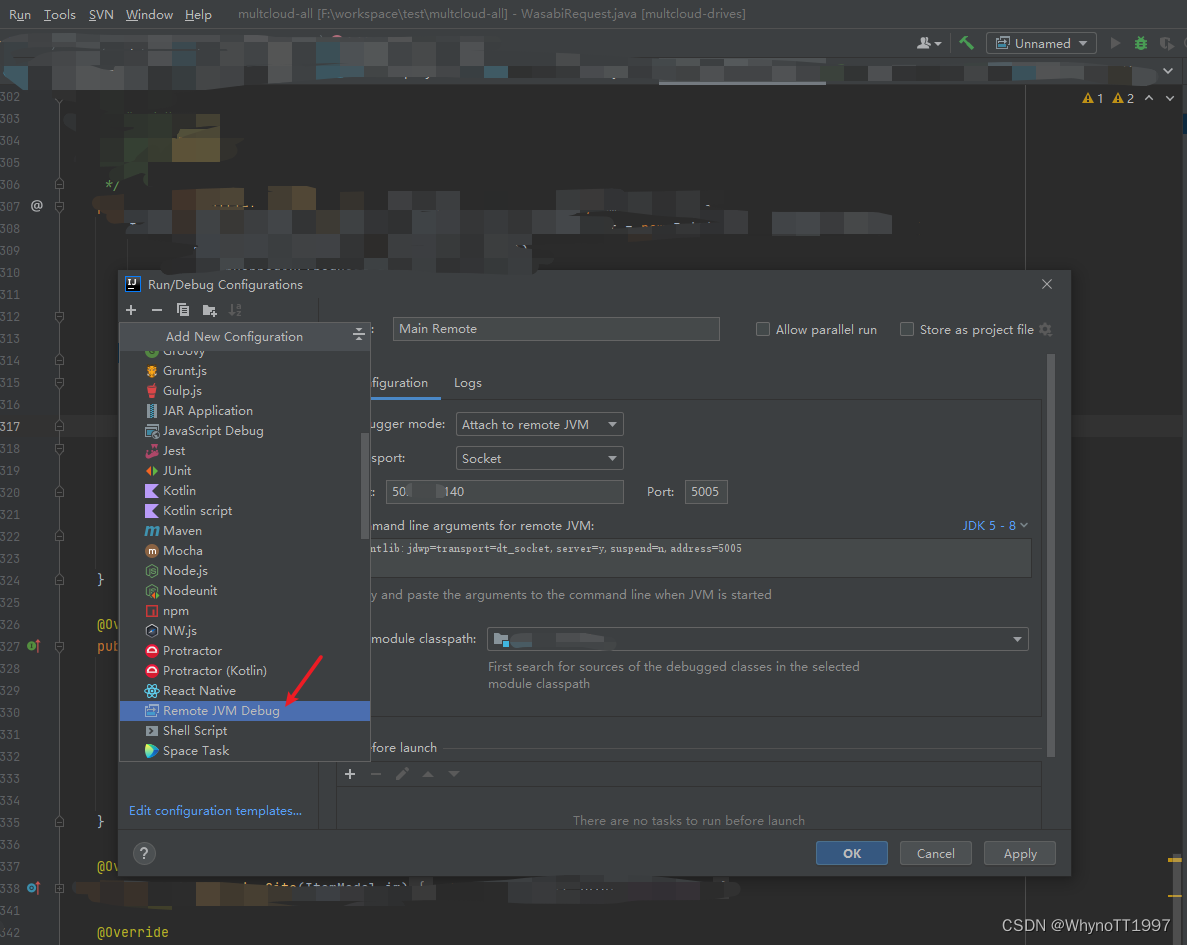This screenshot has height=945, width=1187.
Task: Collapse the Add New Configuration list icon
Action: [x=359, y=335]
